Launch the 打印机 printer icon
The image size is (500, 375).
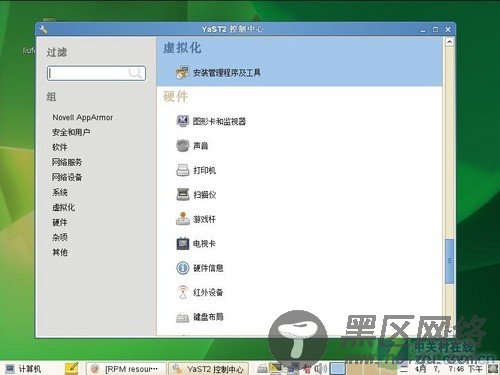point(182,170)
